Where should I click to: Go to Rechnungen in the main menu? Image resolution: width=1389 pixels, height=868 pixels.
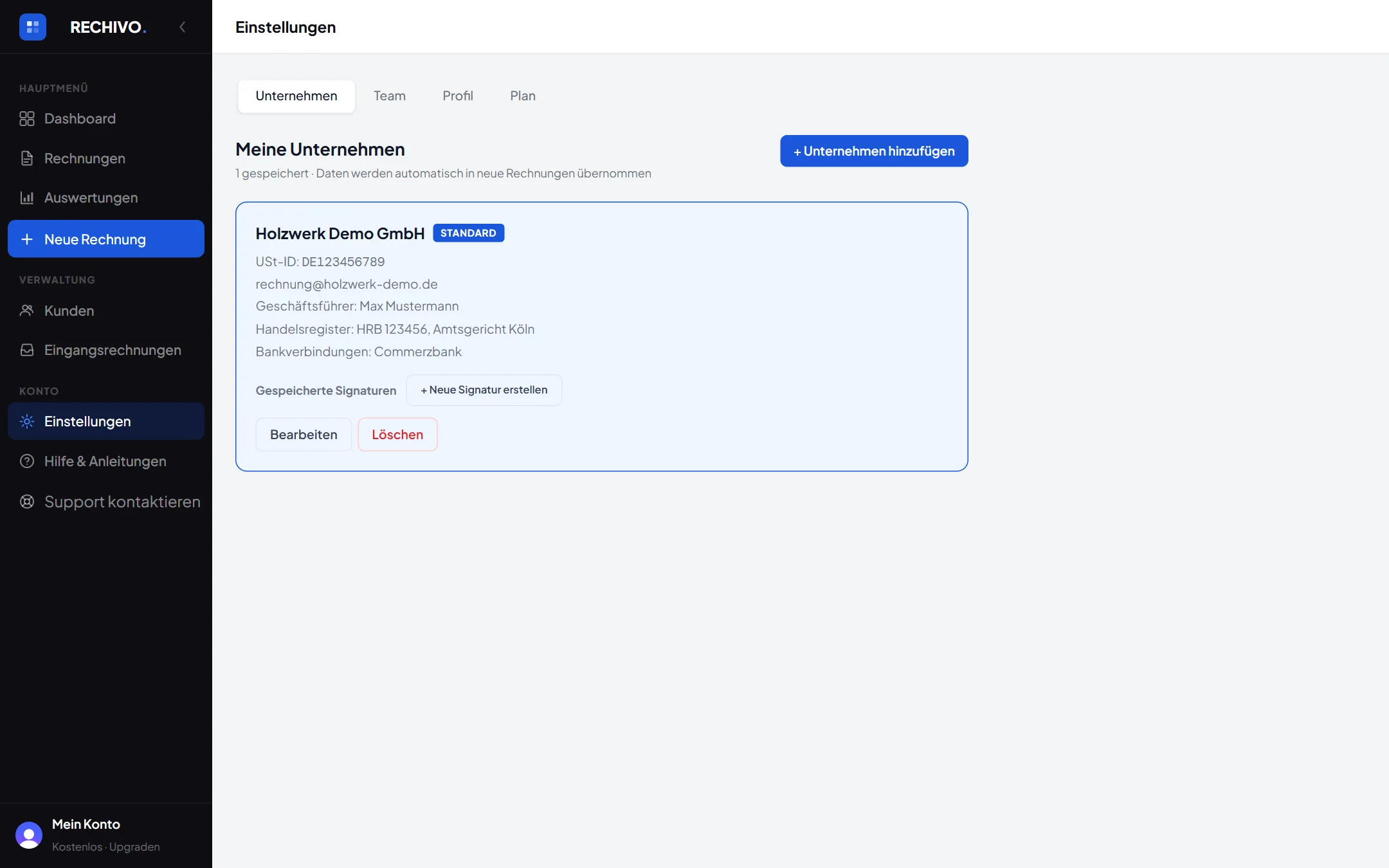(x=106, y=158)
